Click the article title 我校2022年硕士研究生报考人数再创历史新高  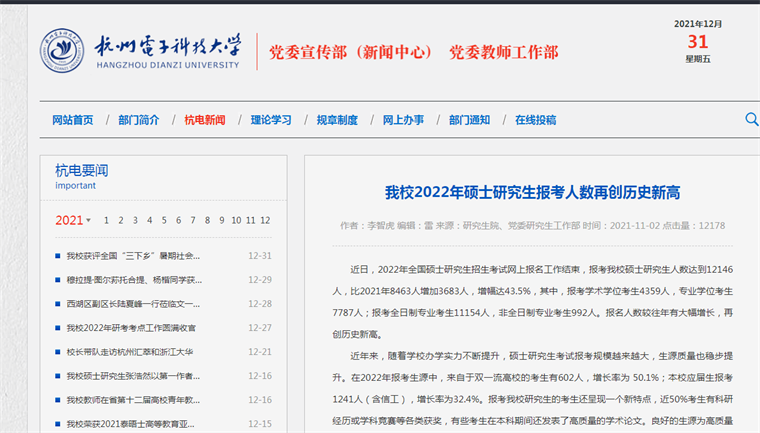pyautogui.click(x=532, y=192)
